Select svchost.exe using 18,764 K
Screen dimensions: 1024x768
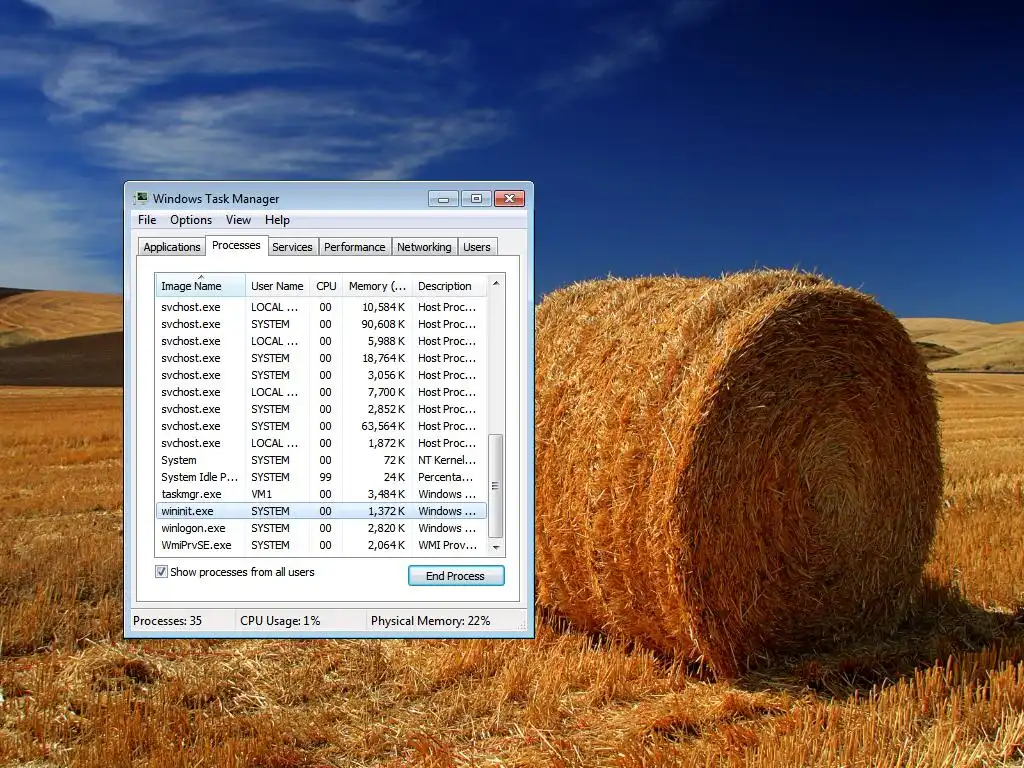(321, 359)
